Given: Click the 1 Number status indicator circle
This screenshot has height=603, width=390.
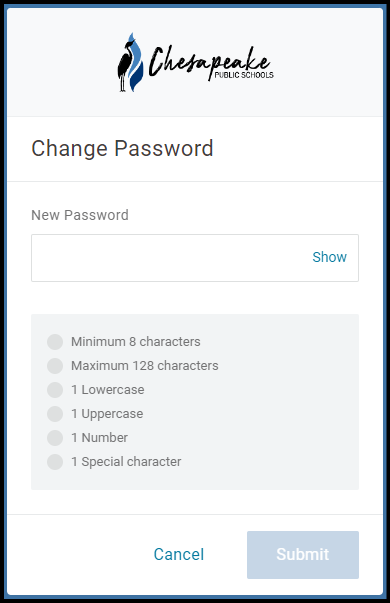Looking at the screenshot, I should pos(55,438).
